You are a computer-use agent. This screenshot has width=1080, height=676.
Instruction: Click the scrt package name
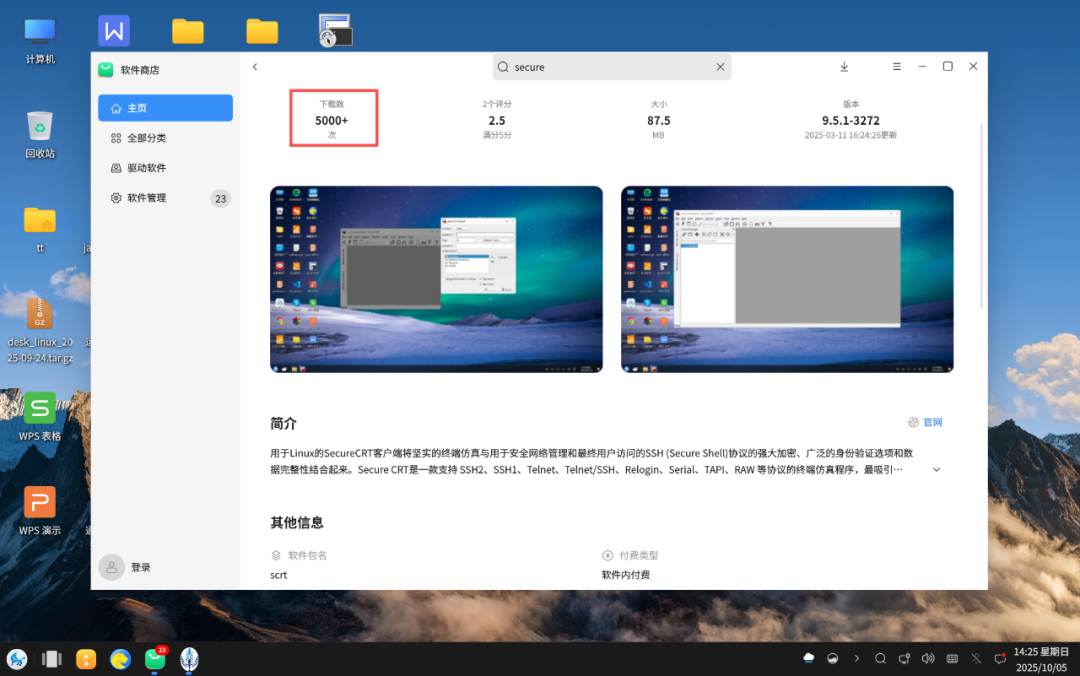click(x=278, y=575)
